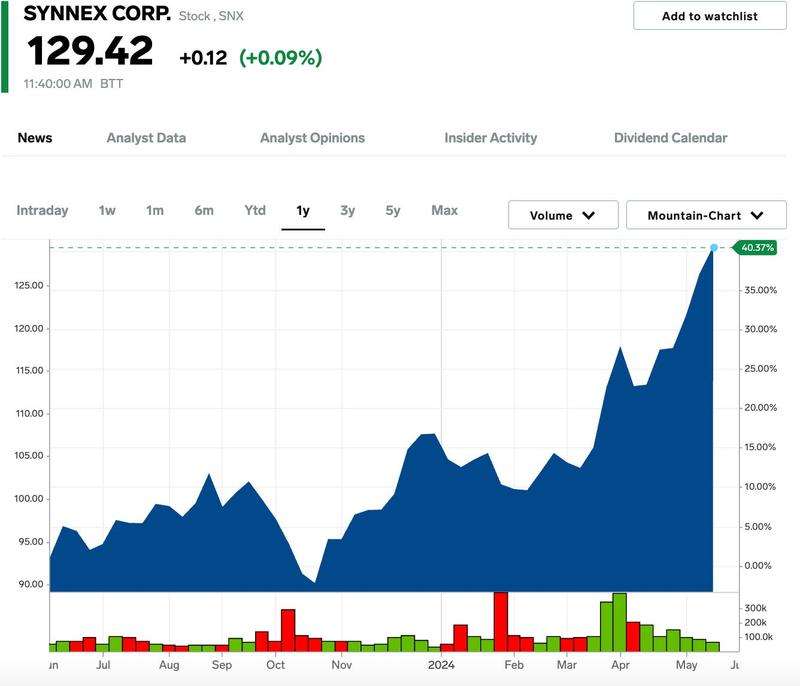Click the Oct x-axis label
800x686 pixels.
tap(276, 665)
